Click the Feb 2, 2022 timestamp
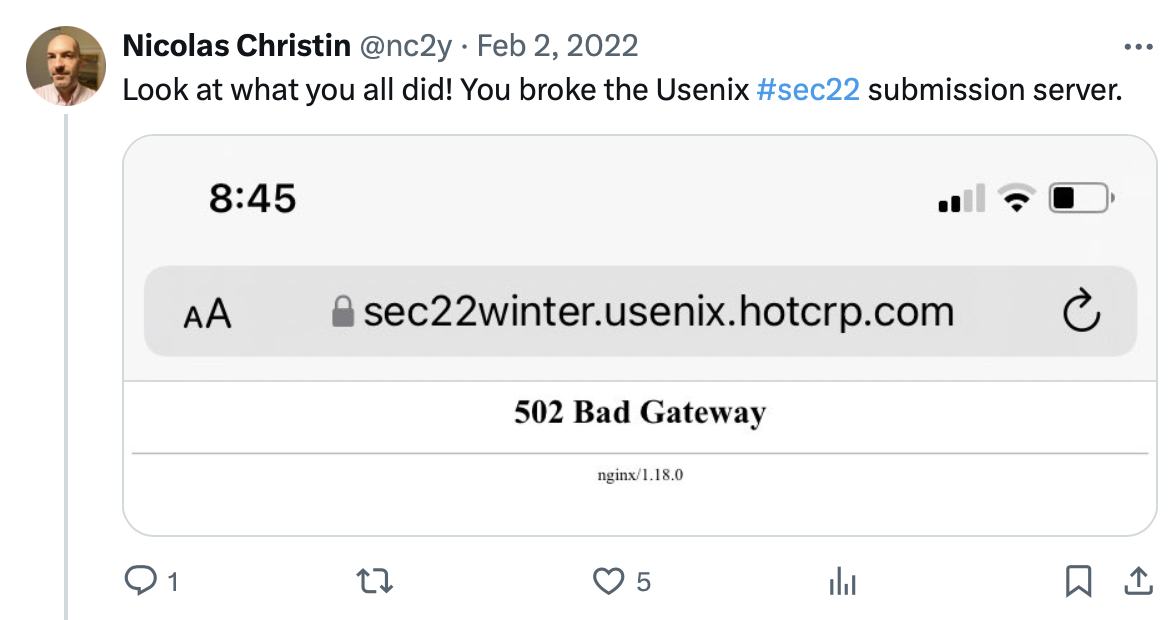Viewport: 1174px width, 620px height. (x=557, y=46)
